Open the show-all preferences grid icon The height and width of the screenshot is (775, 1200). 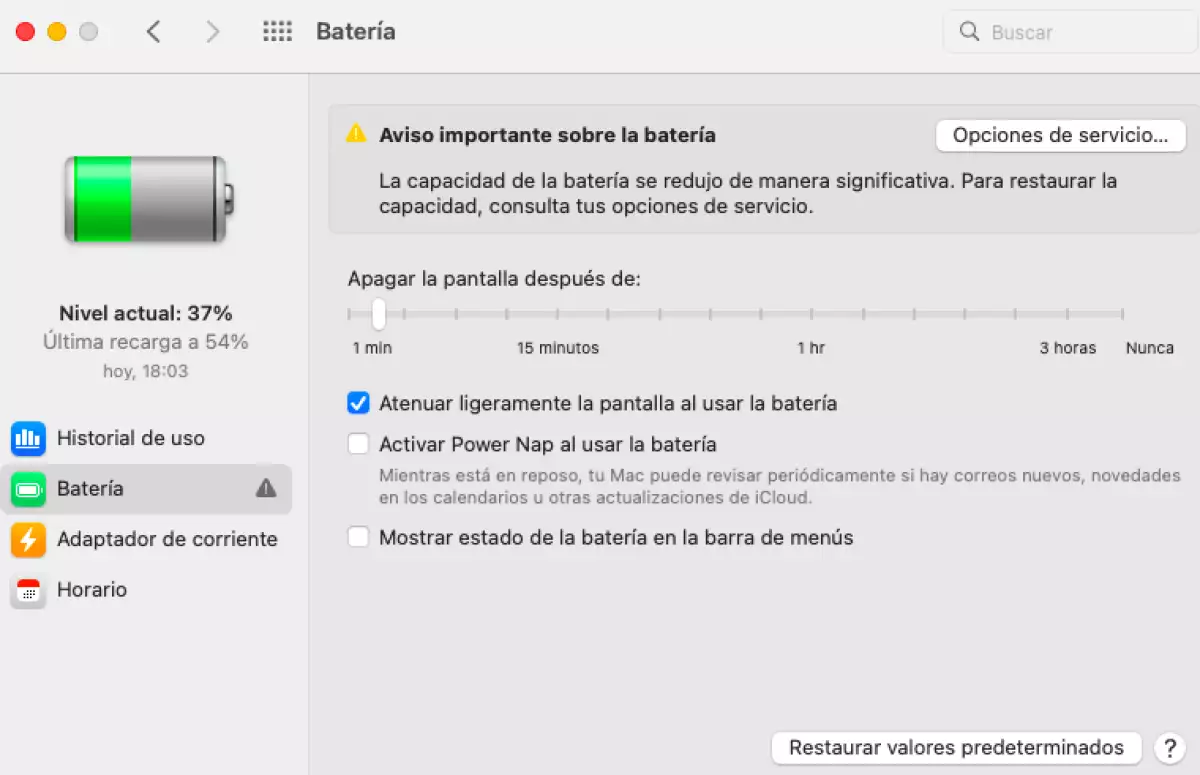pos(277,32)
